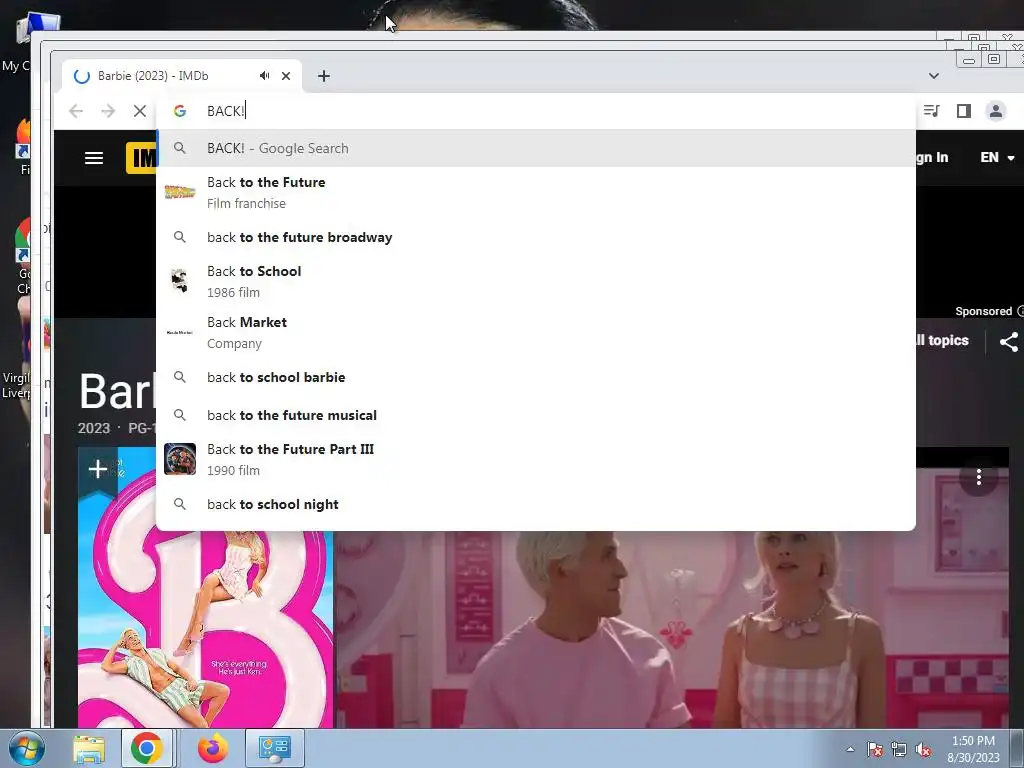Screen dimensions: 1024x768
Task: Mute the Barbie IMDb tab audio
Action: point(264,76)
